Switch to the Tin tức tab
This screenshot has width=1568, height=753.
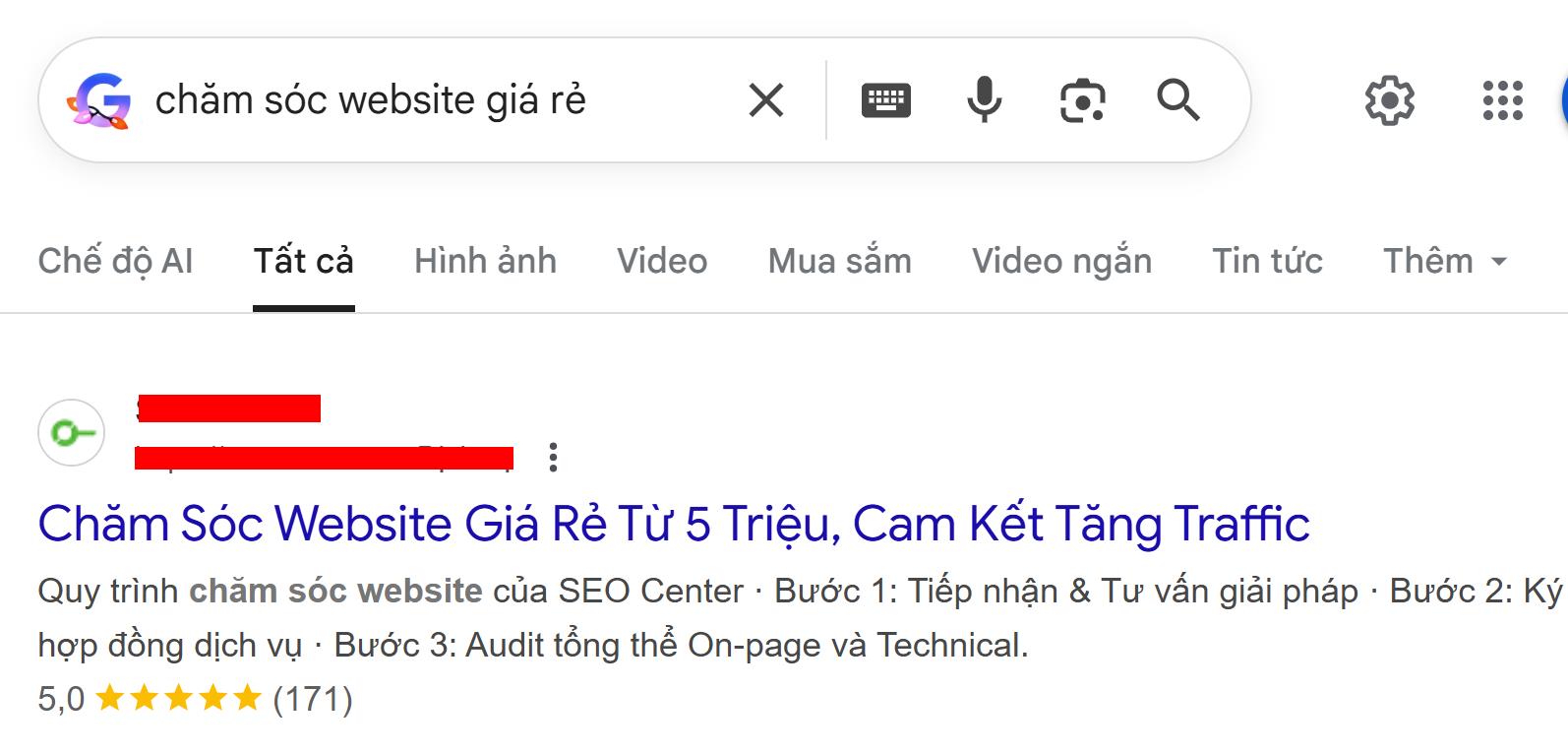tap(1267, 260)
